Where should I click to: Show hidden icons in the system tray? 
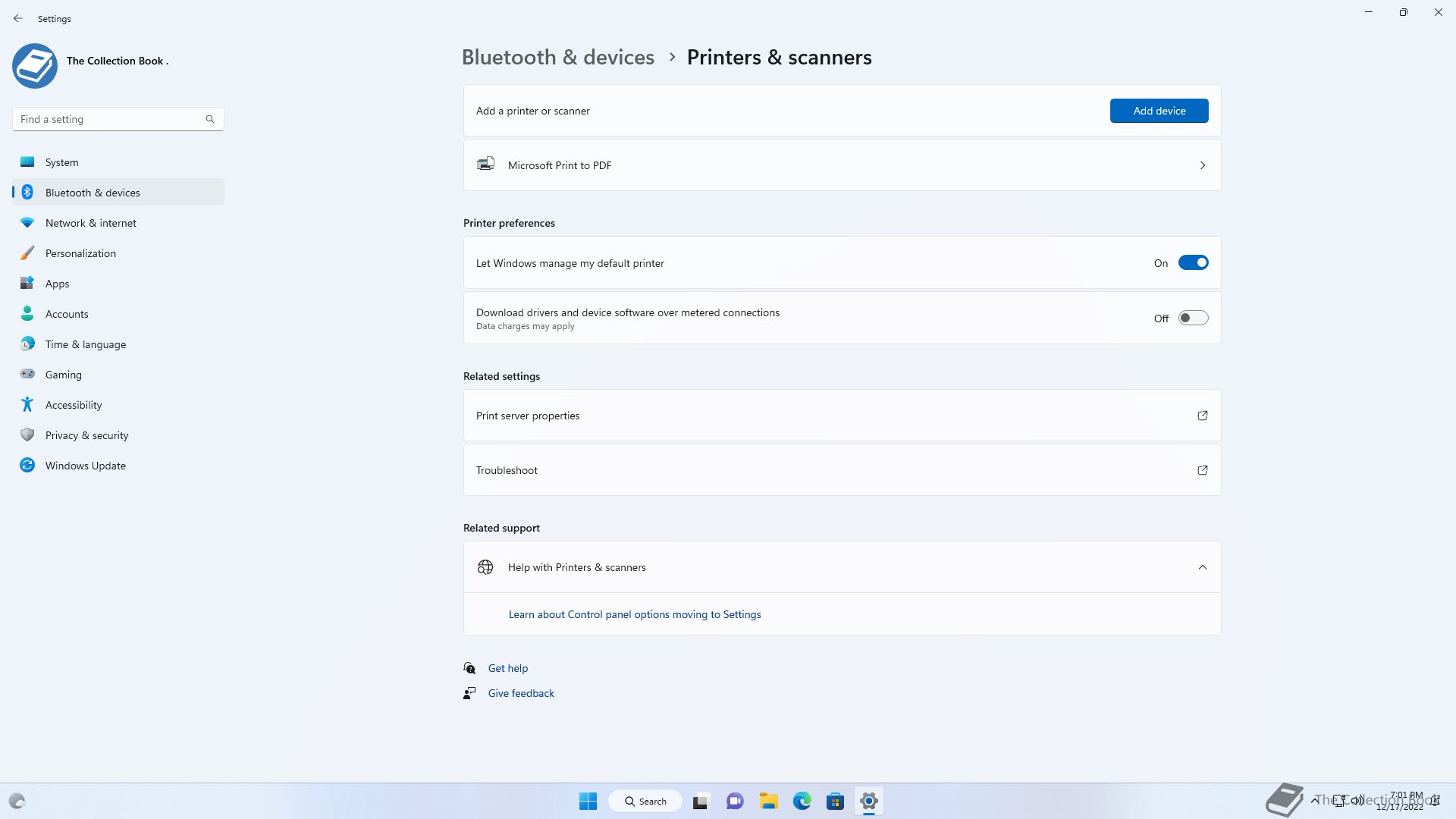[x=1314, y=800]
